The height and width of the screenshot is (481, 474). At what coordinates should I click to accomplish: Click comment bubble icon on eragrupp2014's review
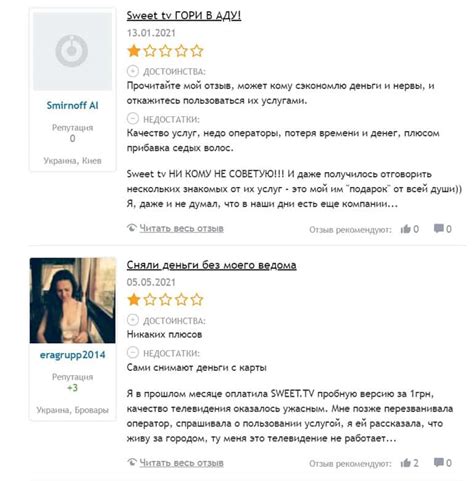click(x=439, y=462)
